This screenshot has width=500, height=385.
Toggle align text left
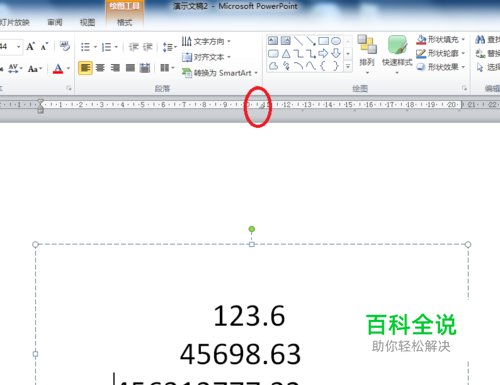pyautogui.click(x=85, y=68)
